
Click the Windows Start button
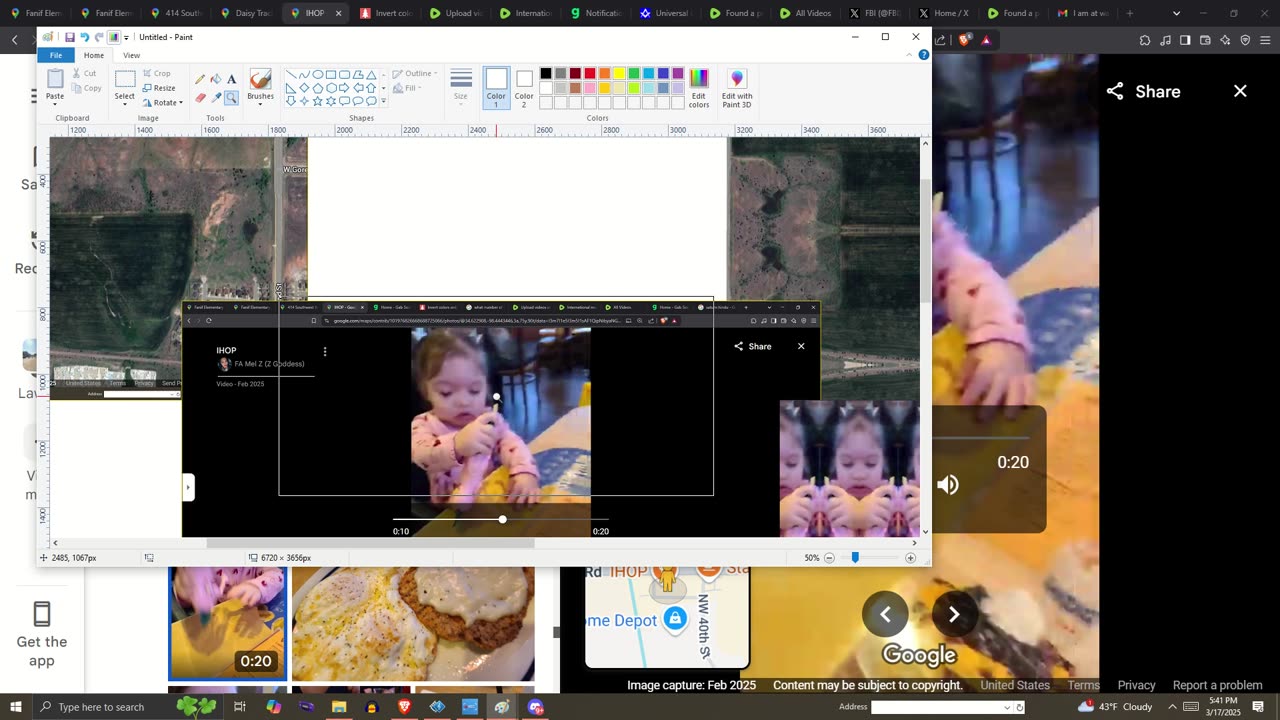pos(16,707)
